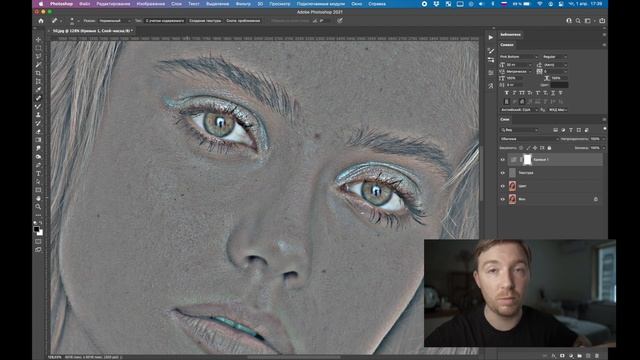Click create new adjustment layer icon

(x=571, y=356)
